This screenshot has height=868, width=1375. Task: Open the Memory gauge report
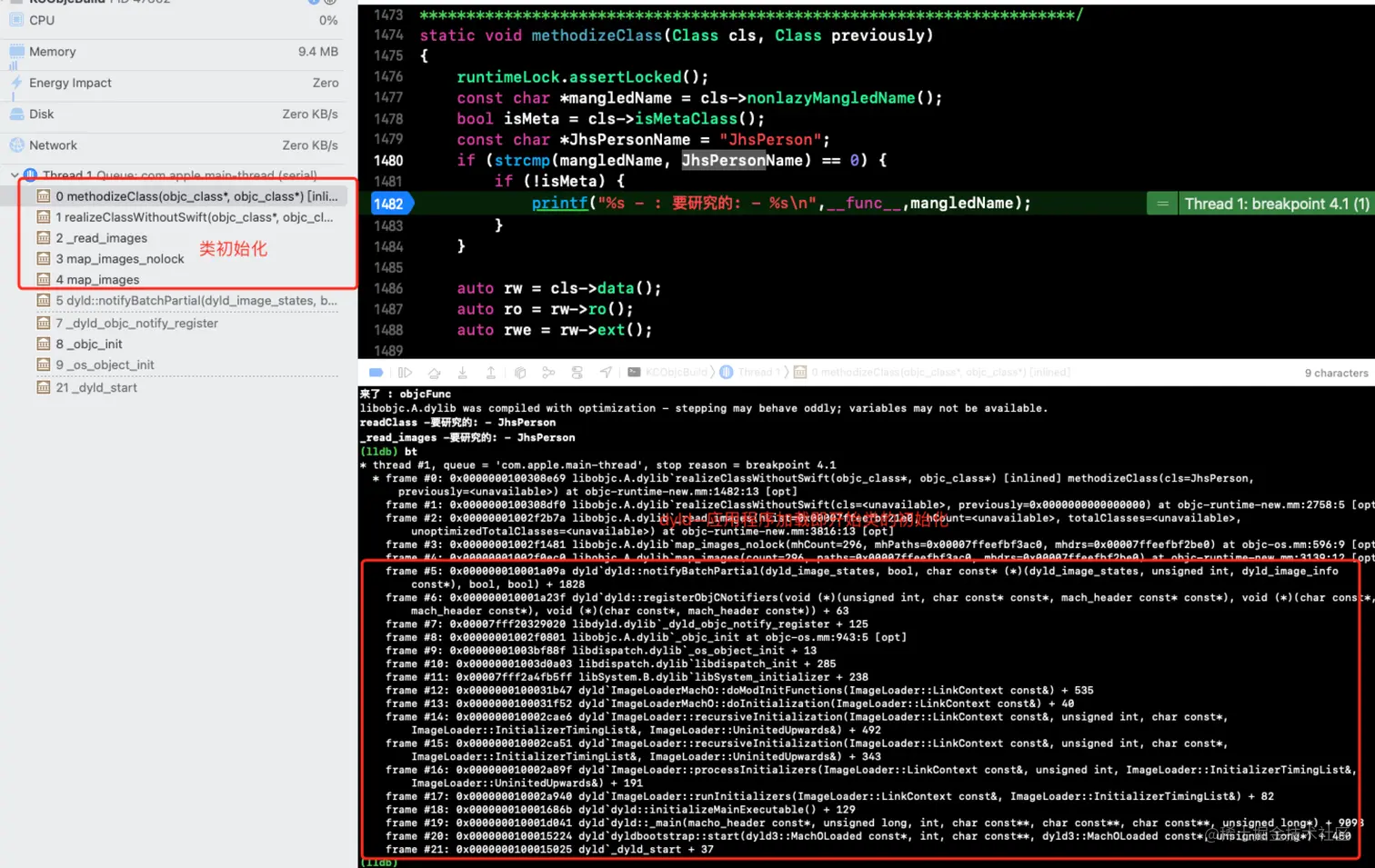tap(173, 52)
